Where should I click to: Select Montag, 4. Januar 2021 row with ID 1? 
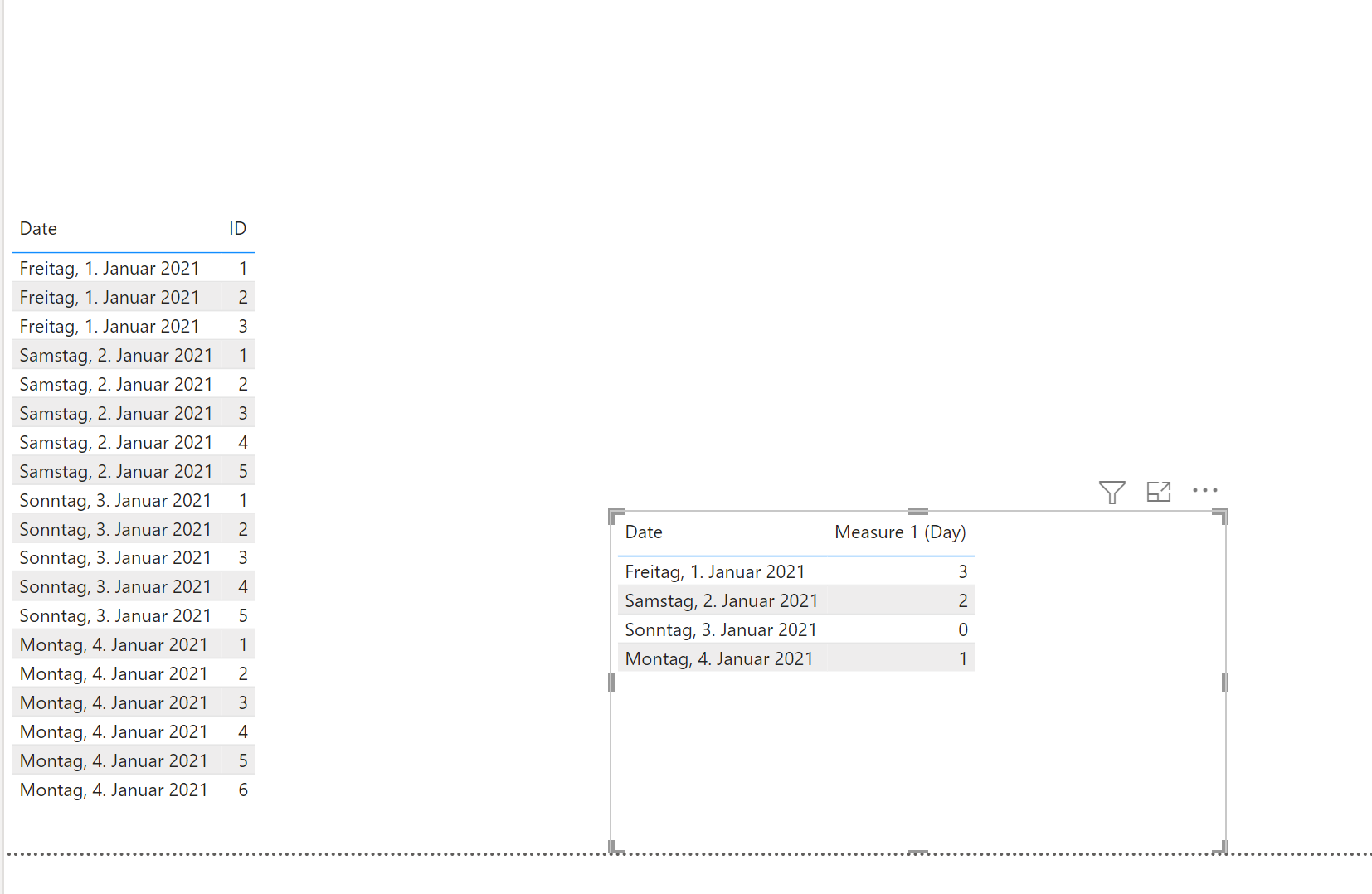coord(134,644)
